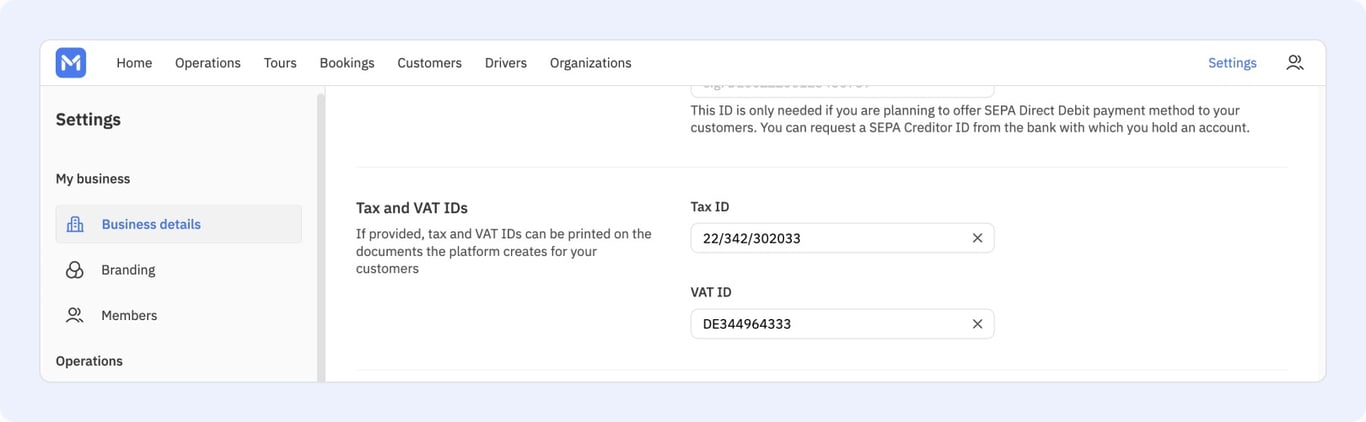This screenshot has height=422, width=1366.
Task: Open the Operations menu item
Action: pos(208,63)
